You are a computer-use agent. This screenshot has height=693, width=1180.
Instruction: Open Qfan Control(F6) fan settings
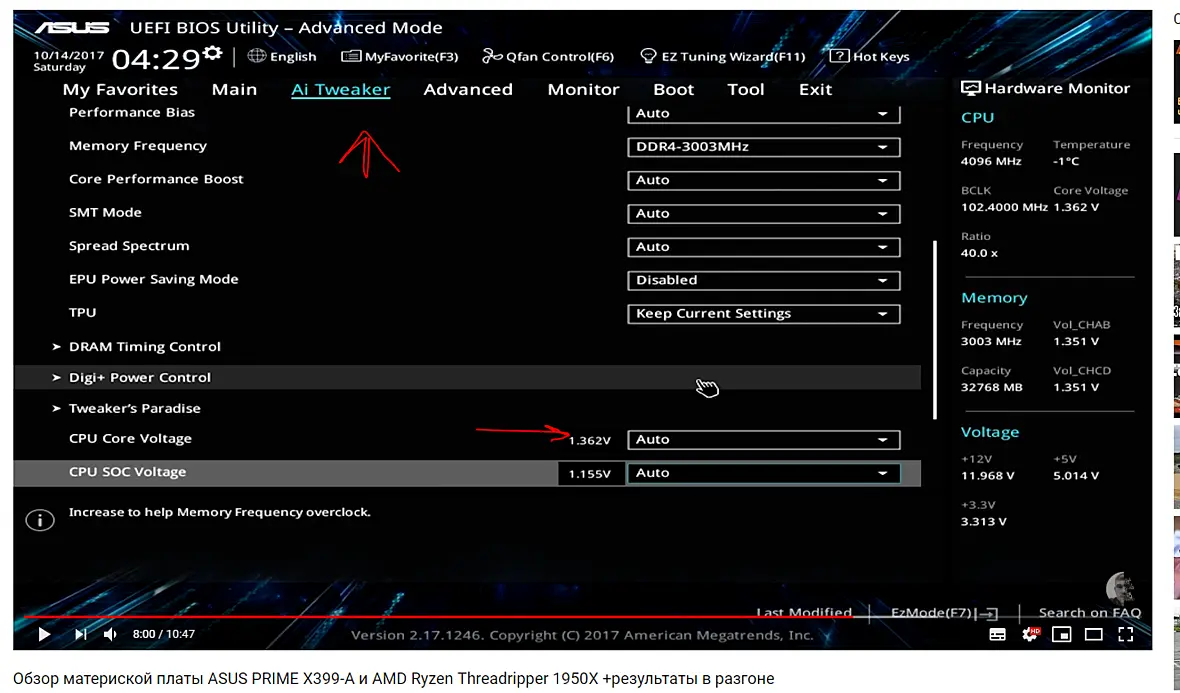point(548,56)
